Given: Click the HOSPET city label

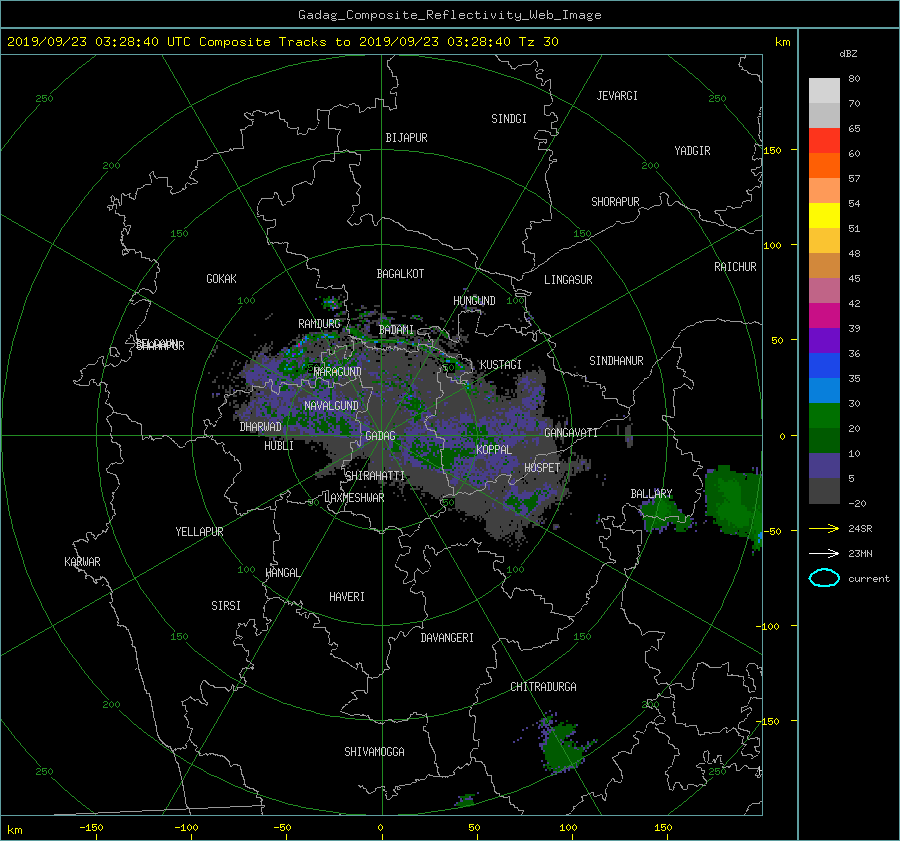Looking at the screenshot, I should (x=542, y=468).
